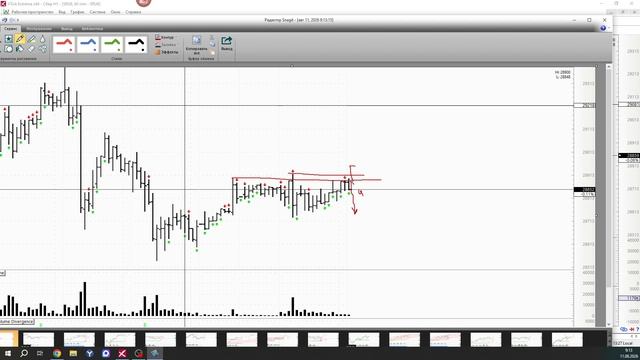The height and width of the screenshot is (360, 640).
Task: Select the highlighted Pen drawing tool
Action: (x=20, y=39)
